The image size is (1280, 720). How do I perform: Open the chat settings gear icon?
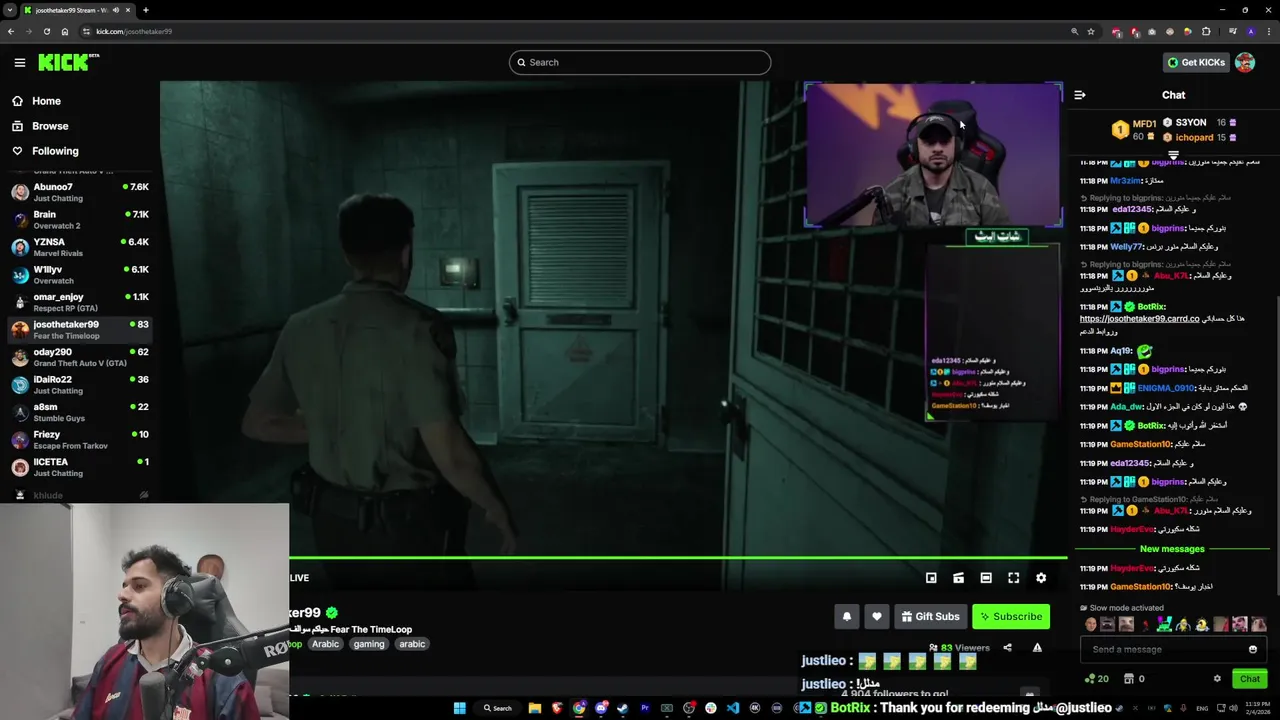click(1217, 679)
